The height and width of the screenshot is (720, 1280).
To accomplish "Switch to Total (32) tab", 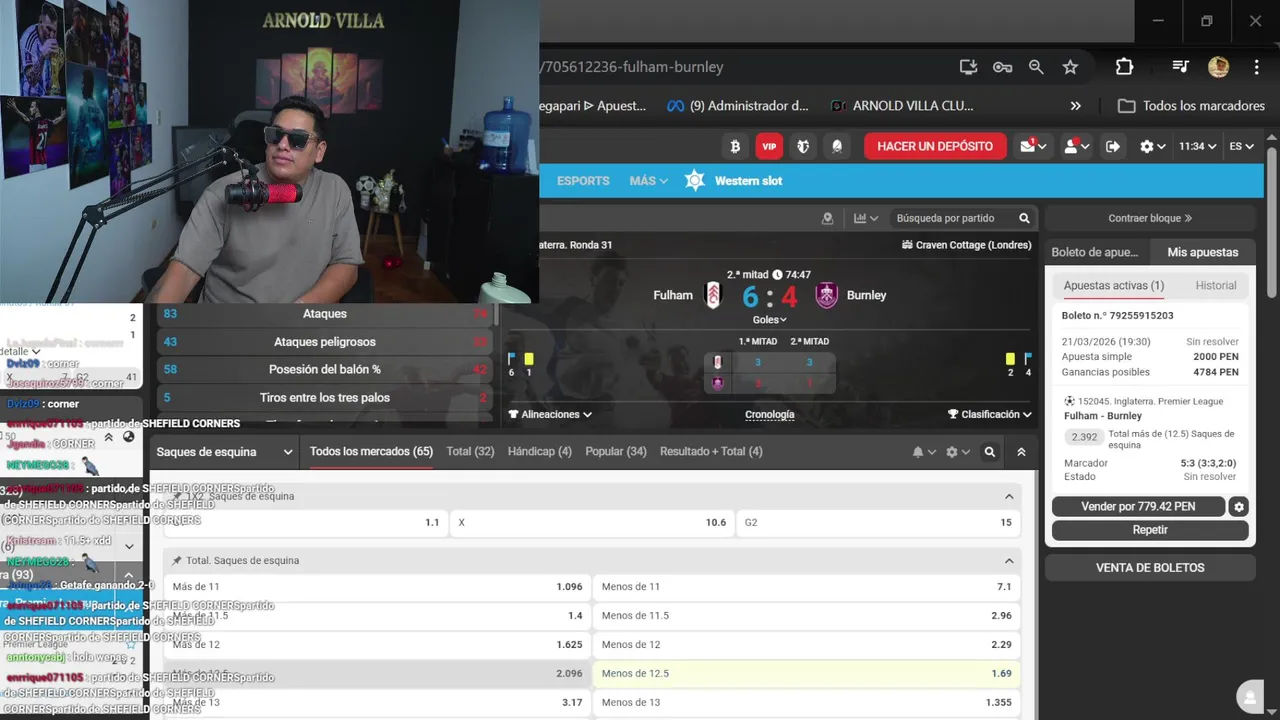I will tap(470, 452).
